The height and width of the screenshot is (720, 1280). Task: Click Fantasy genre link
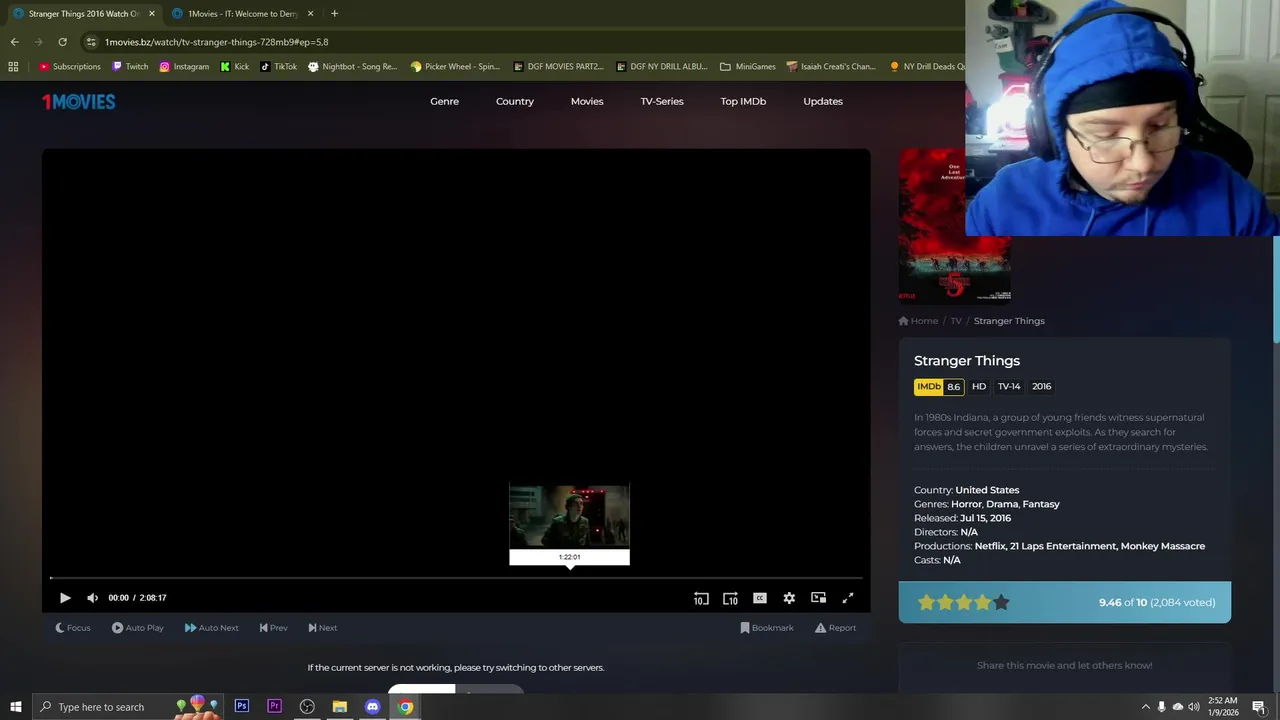1041,504
